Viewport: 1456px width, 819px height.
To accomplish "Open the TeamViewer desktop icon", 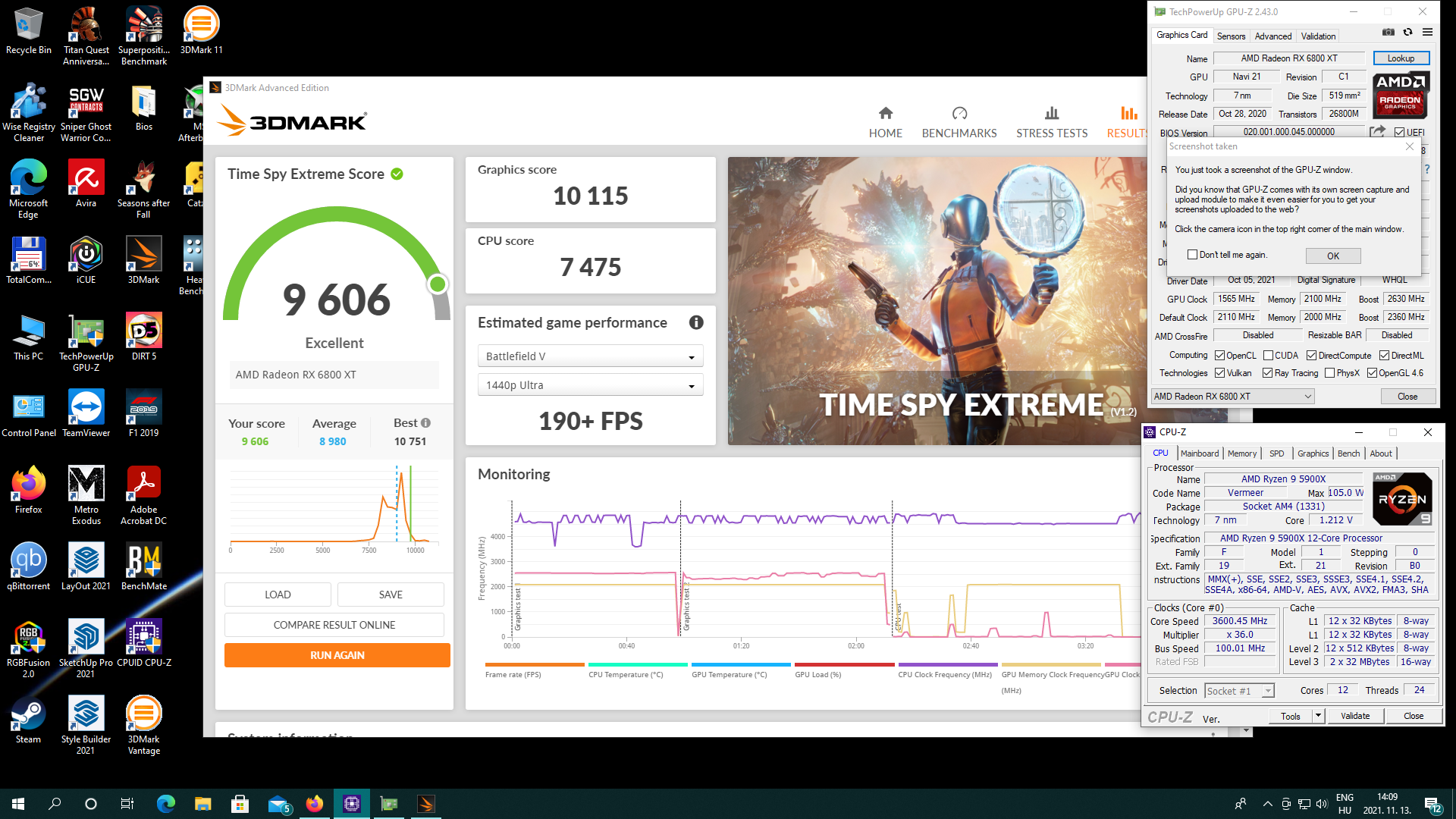I will click(86, 413).
